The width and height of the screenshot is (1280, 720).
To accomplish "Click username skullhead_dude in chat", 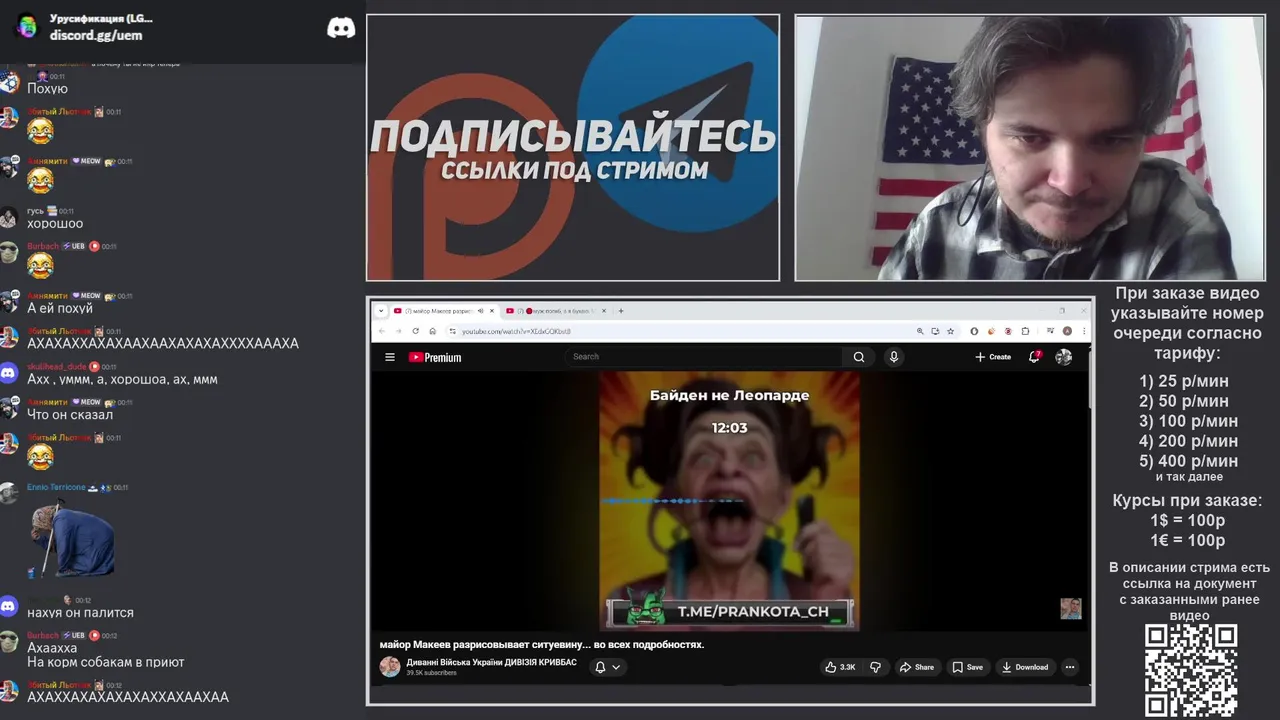I will tap(57, 367).
